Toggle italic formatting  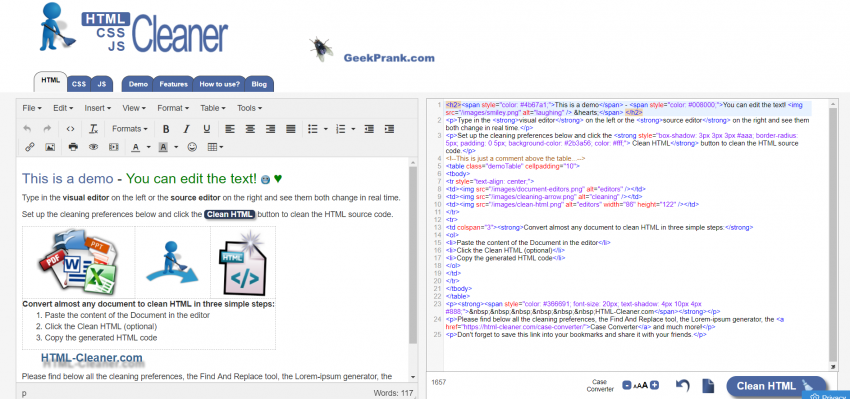[x=186, y=129]
